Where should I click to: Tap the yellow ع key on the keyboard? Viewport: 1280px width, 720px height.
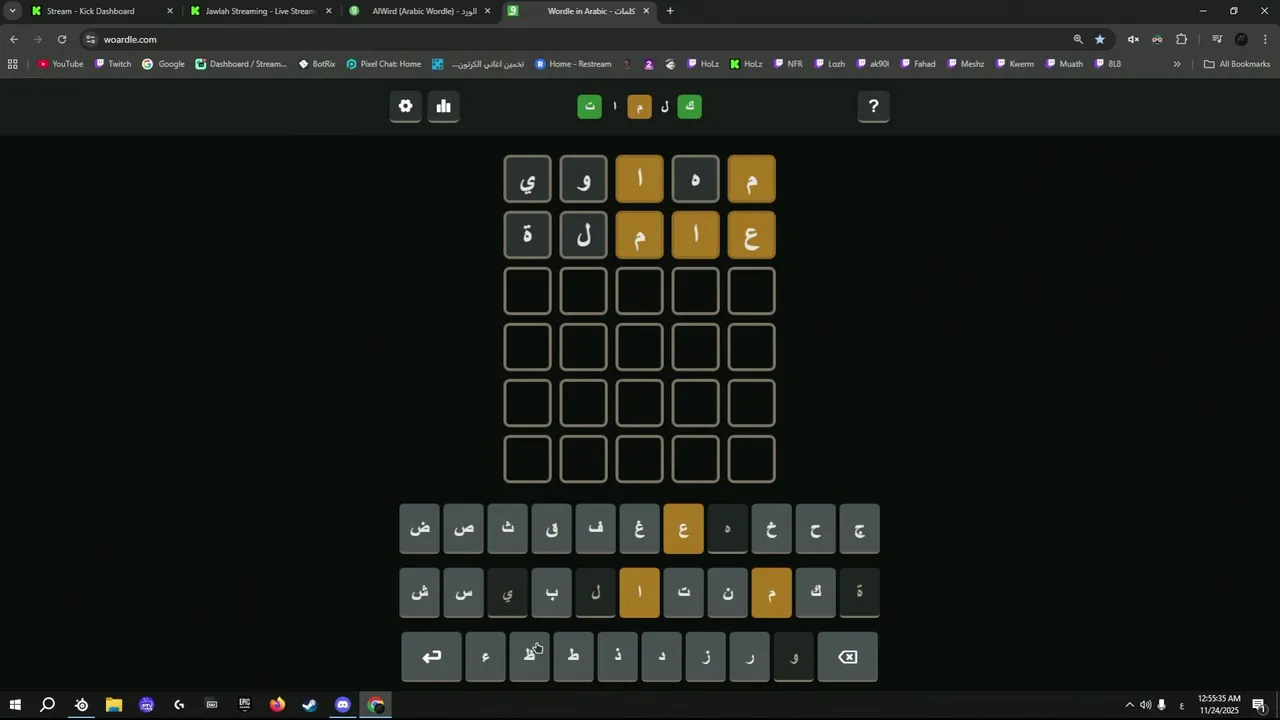(683, 529)
